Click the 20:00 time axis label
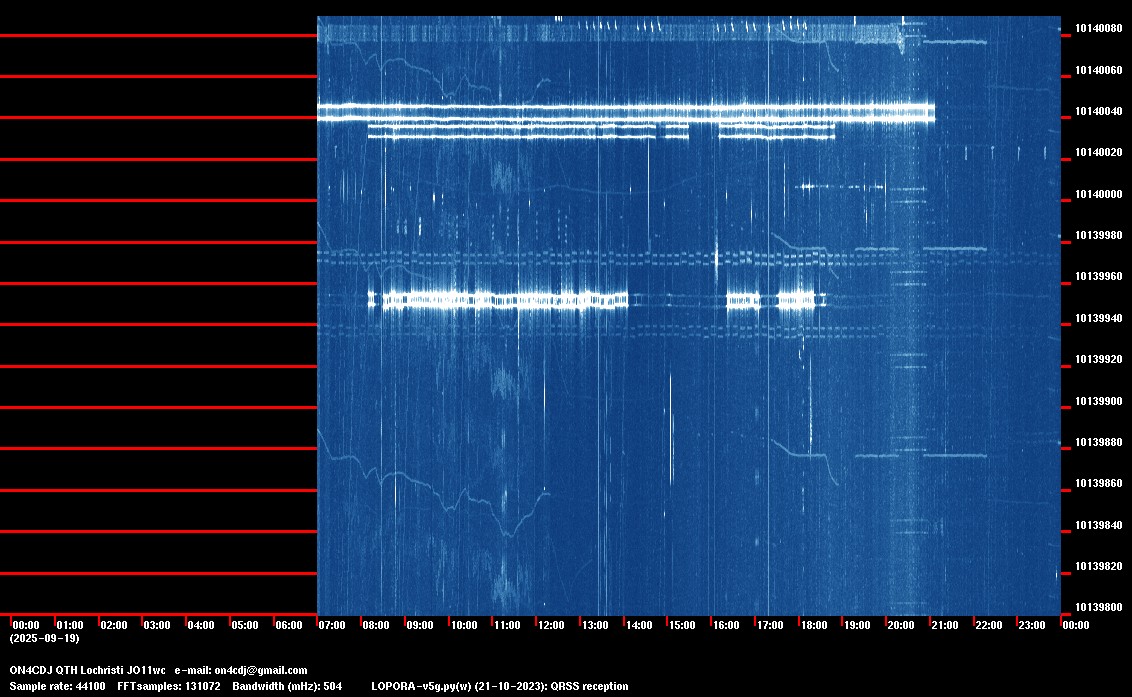This screenshot has width=1132, height=697. [900, 625]
